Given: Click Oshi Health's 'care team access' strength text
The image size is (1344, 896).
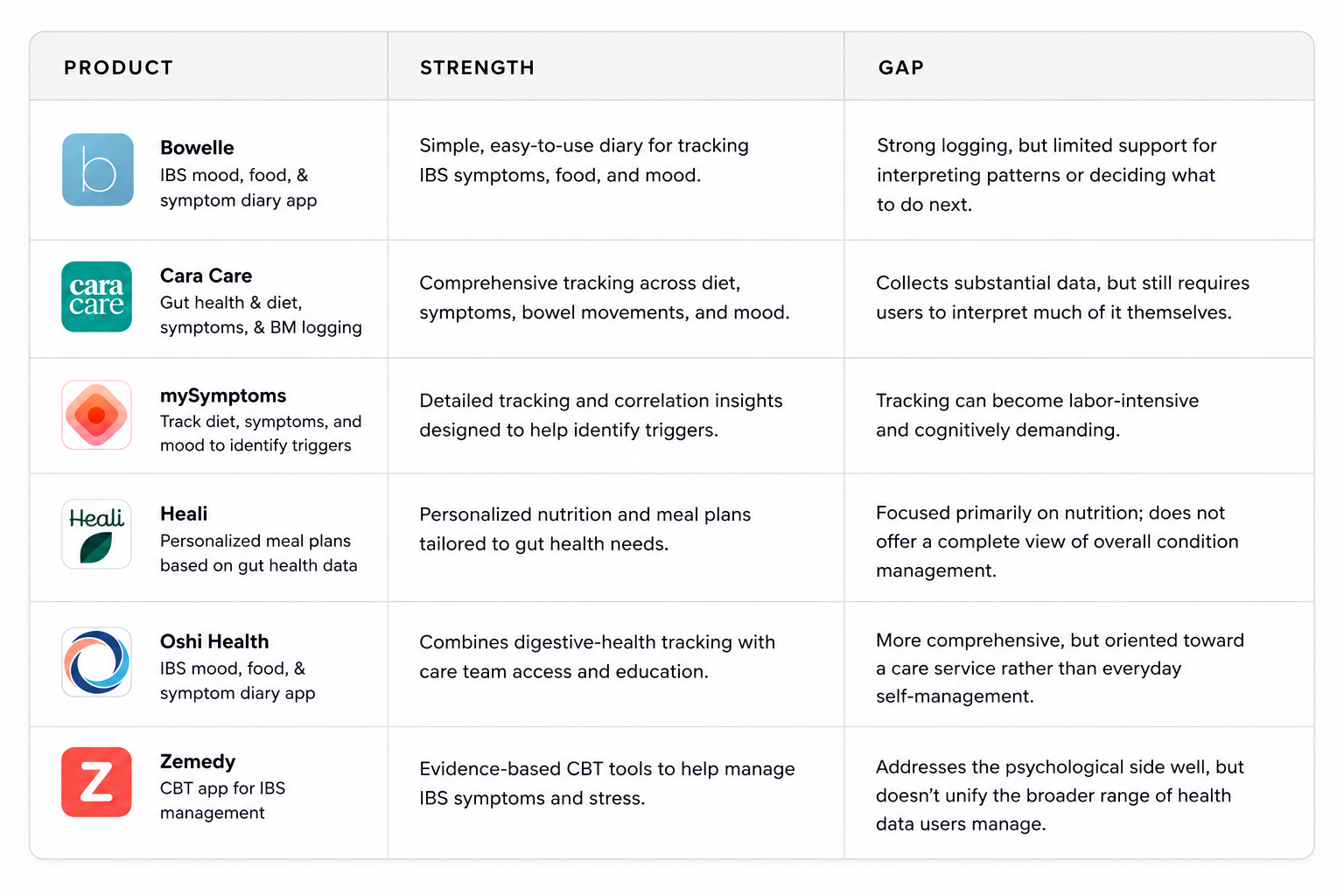Looking at the screenshot, I should [x=598, y=656].
